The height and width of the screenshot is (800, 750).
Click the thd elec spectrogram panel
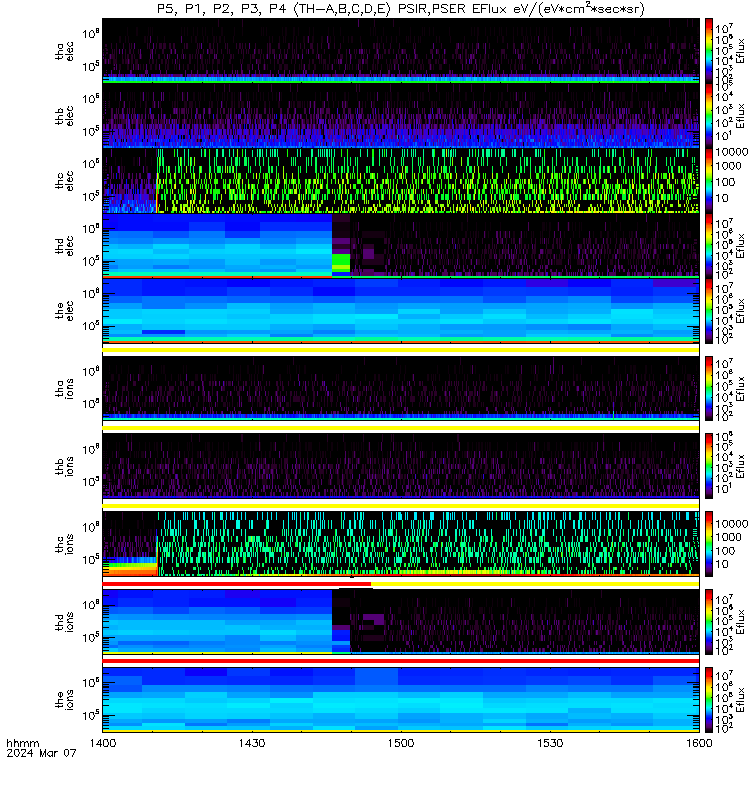[401, 245]
